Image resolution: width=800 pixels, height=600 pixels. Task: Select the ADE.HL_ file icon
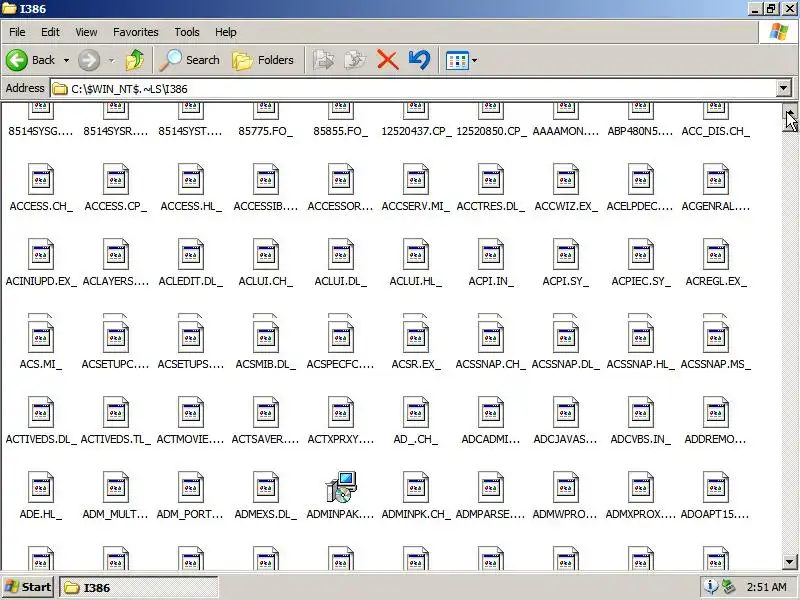click(x=41, y=487)
